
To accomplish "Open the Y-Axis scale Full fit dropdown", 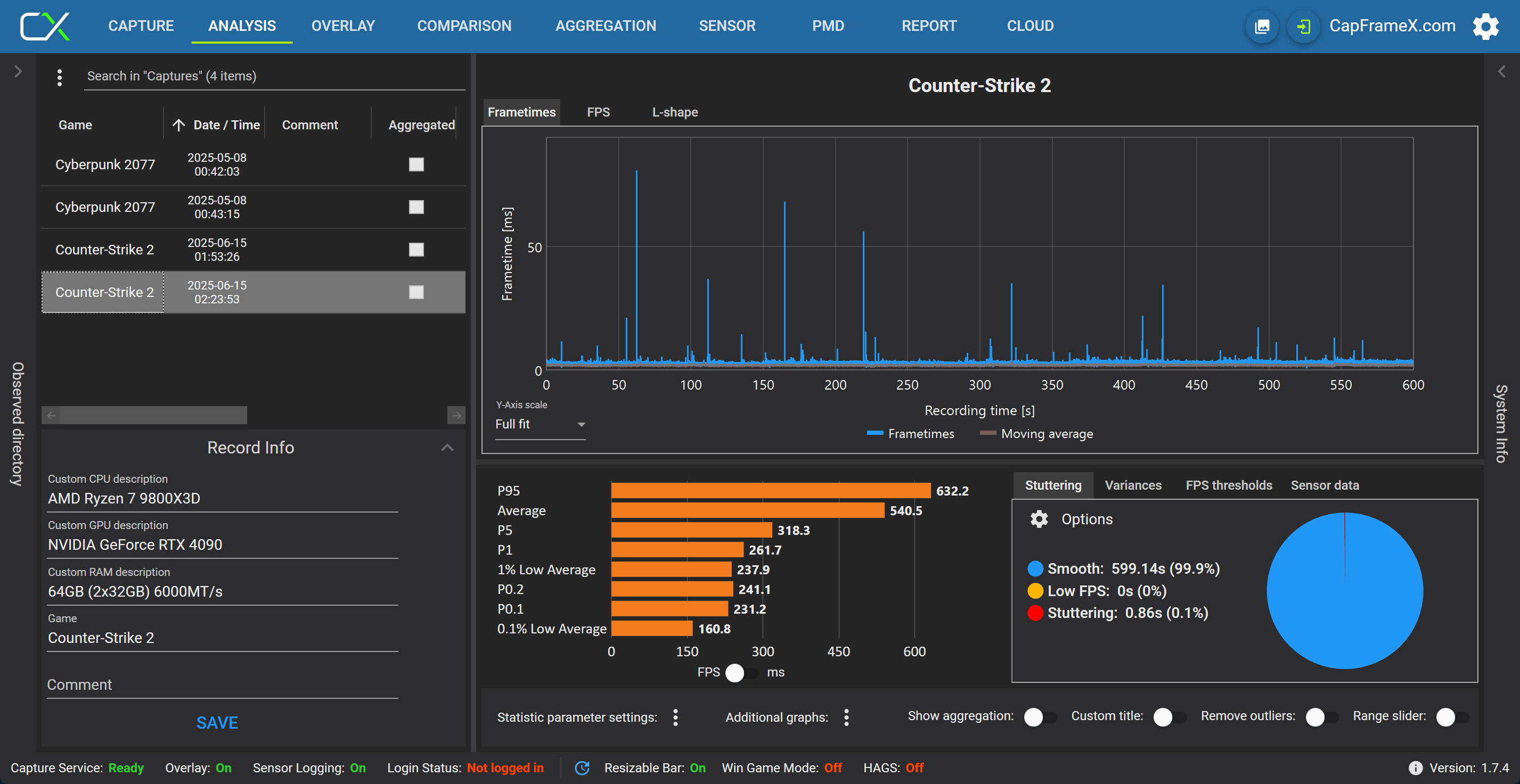I will point(540,424).
